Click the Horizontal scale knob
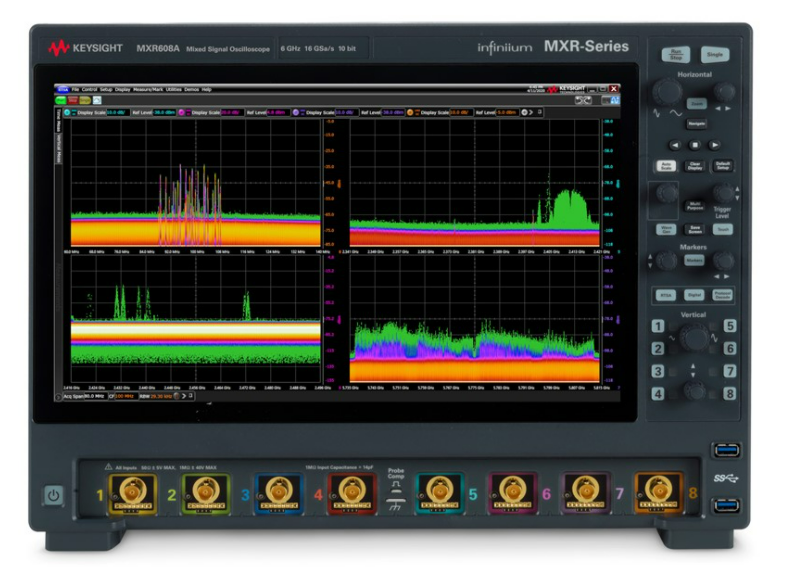 tap(667, 92)
